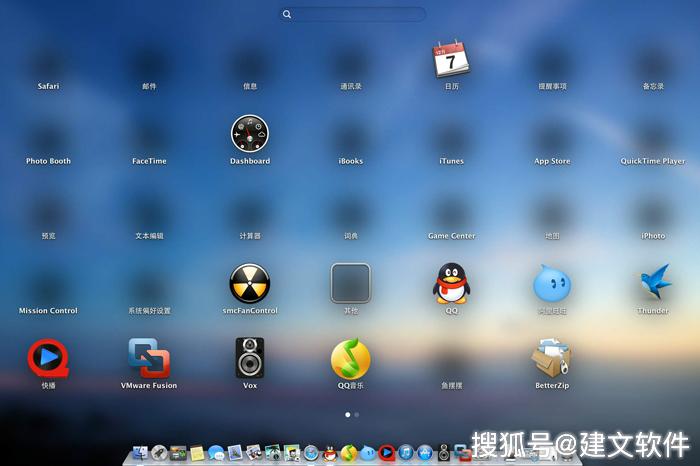
Task: Open Safari compass icon in the Dock
Action: coord(311,453)
